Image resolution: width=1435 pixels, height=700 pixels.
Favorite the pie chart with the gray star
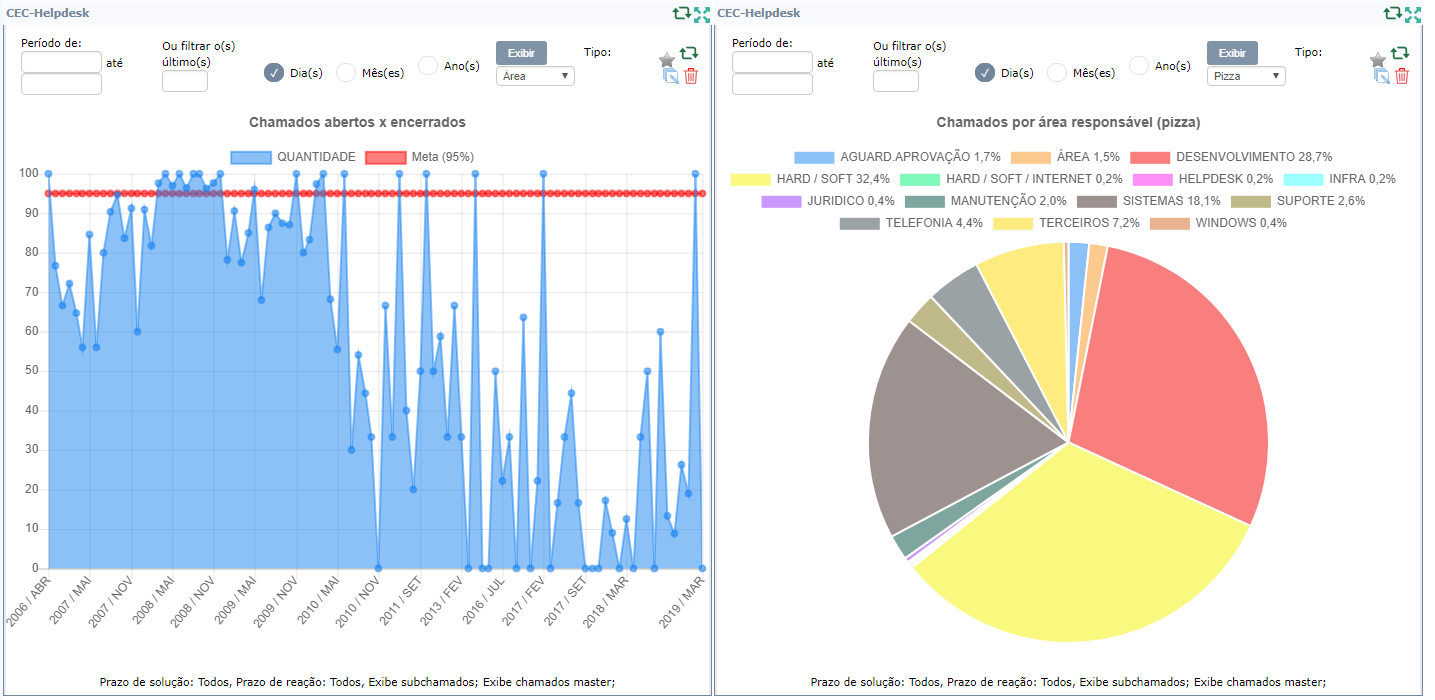(x=1378, y=59)
